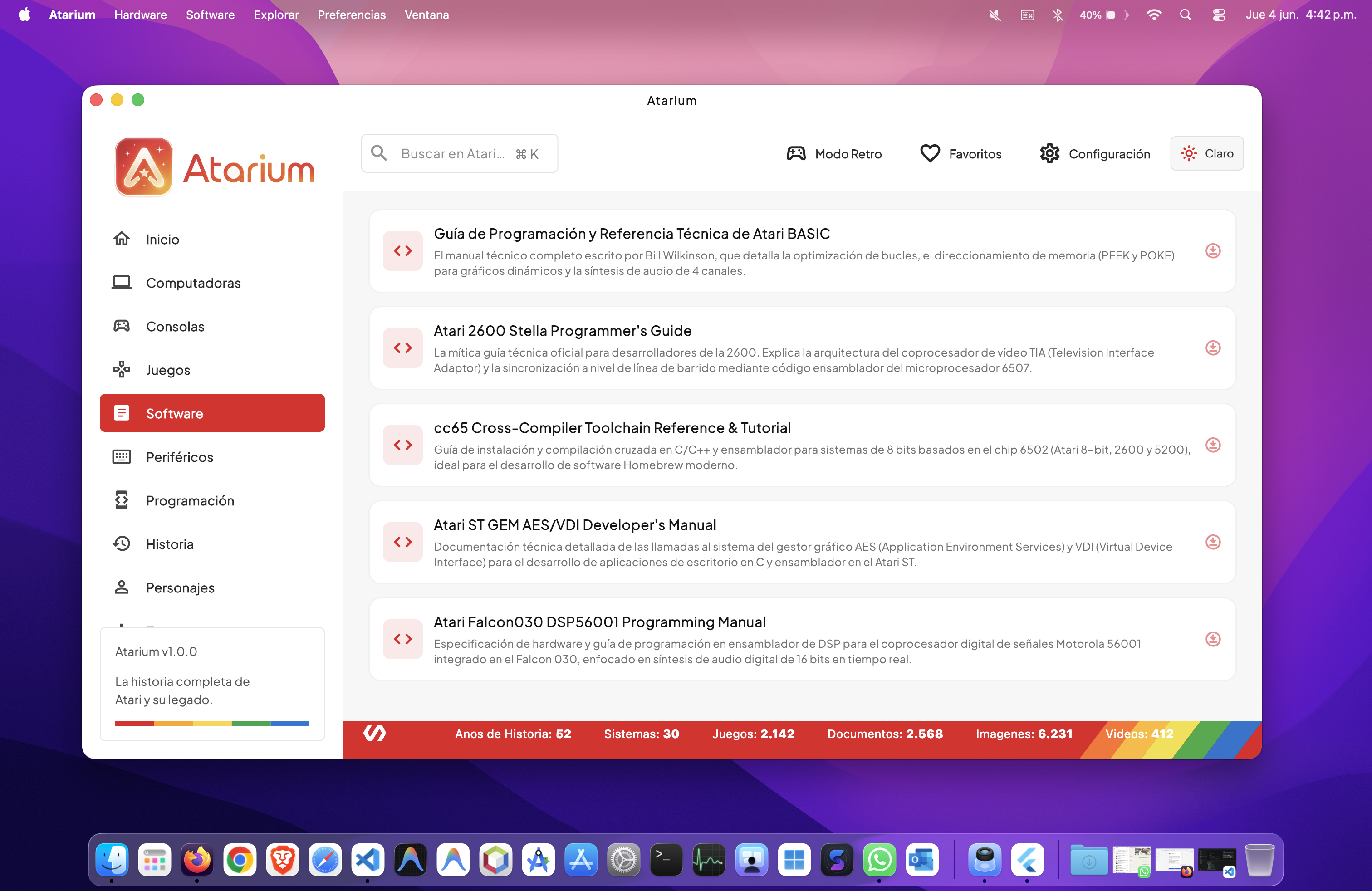Open the Juegos section
The height and width of the screenshot is (891, 1372).
pyautogui.click(x=212, y=369)
